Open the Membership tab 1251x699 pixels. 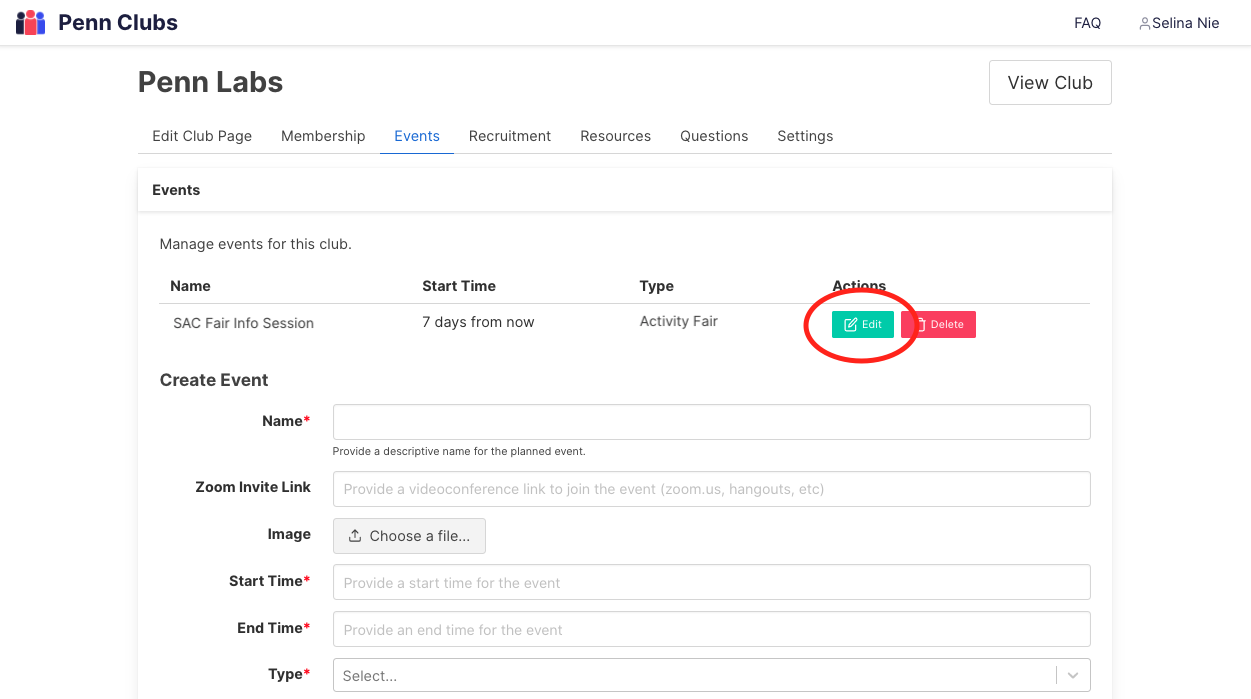[323, 136]
